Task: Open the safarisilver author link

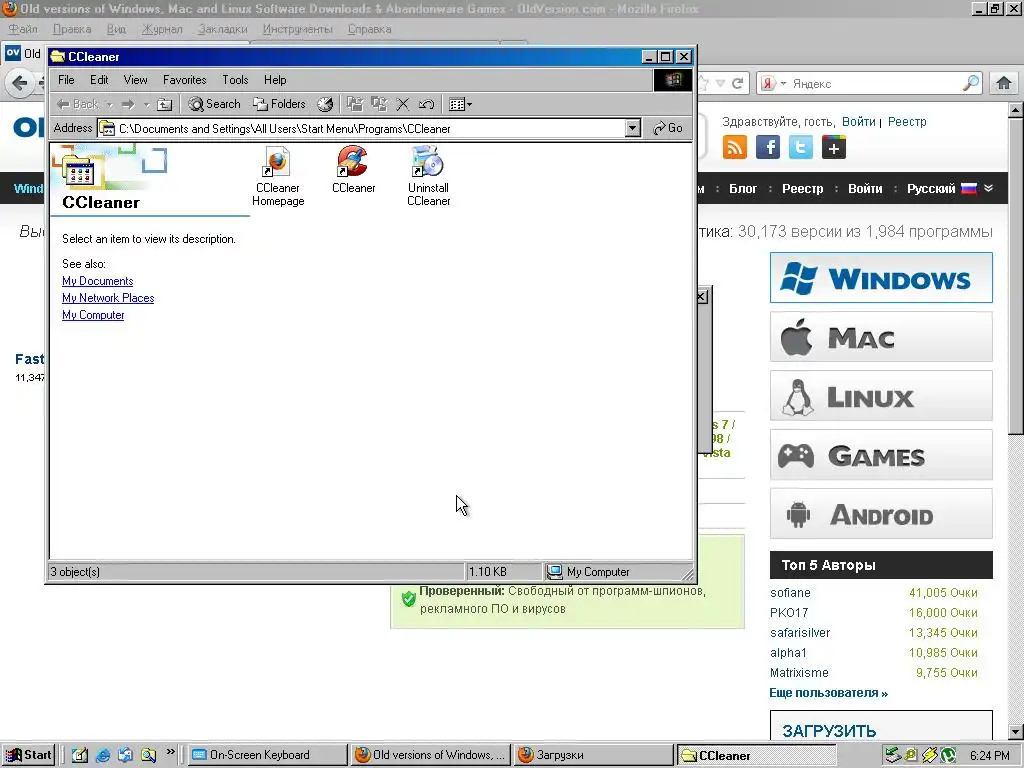Action: coord(799,632)
